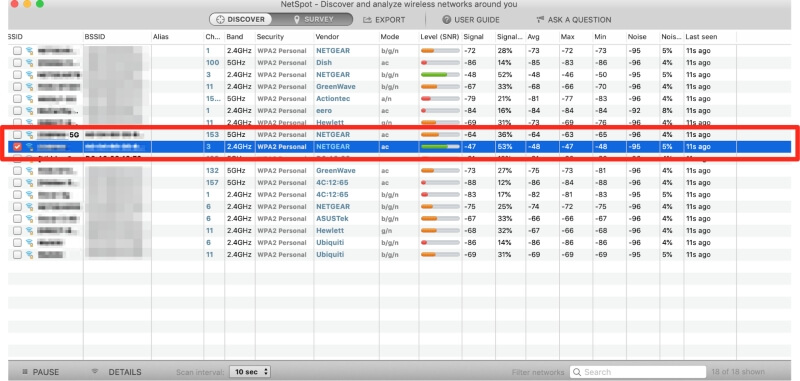
Task: Uncheck the selected NETGEAR channel 3 network
Action: [x=17, y=146]
